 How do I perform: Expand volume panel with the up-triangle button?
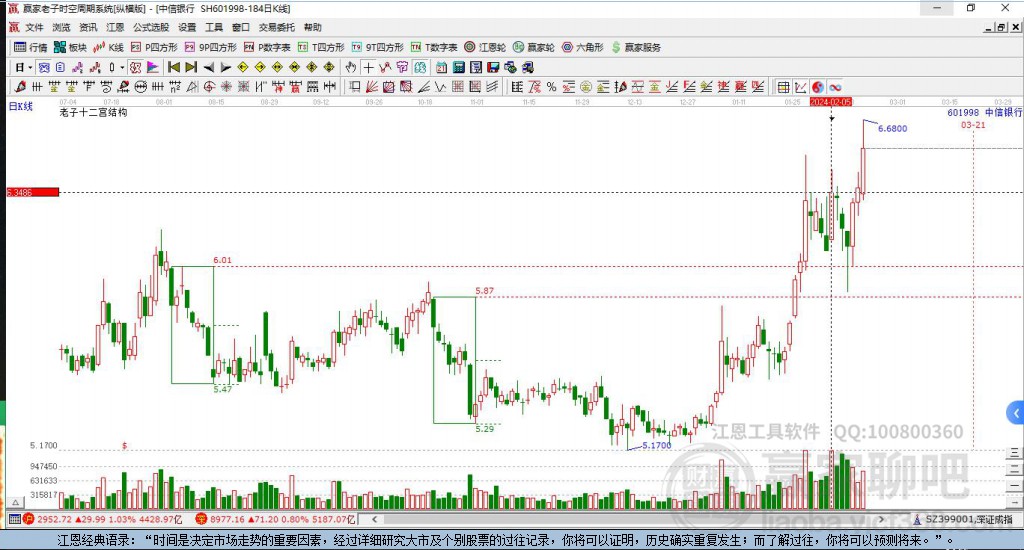[x=16, y=502]
